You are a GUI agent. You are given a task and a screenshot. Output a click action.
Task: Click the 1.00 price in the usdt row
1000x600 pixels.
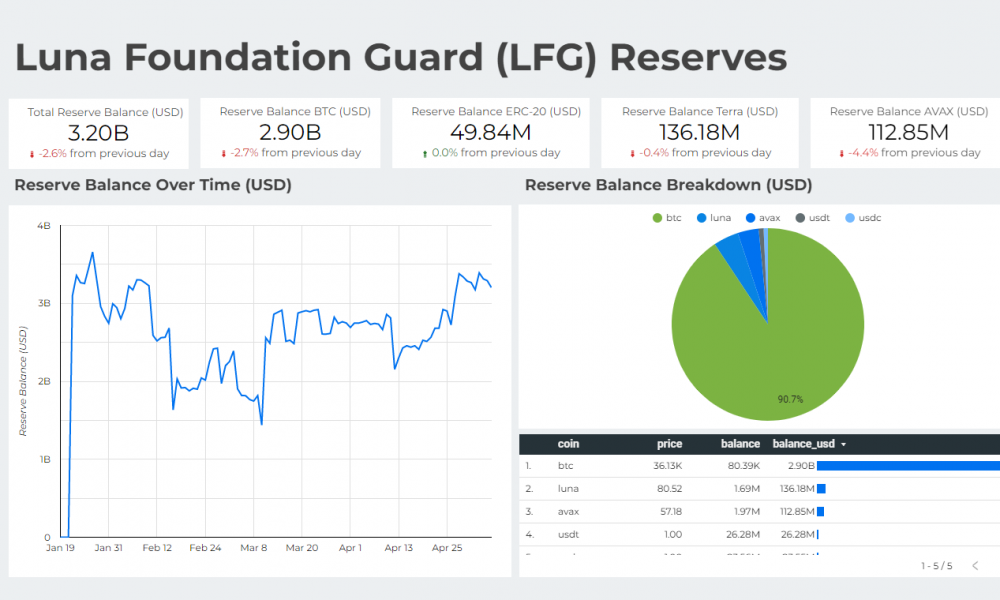click(673, 535)
